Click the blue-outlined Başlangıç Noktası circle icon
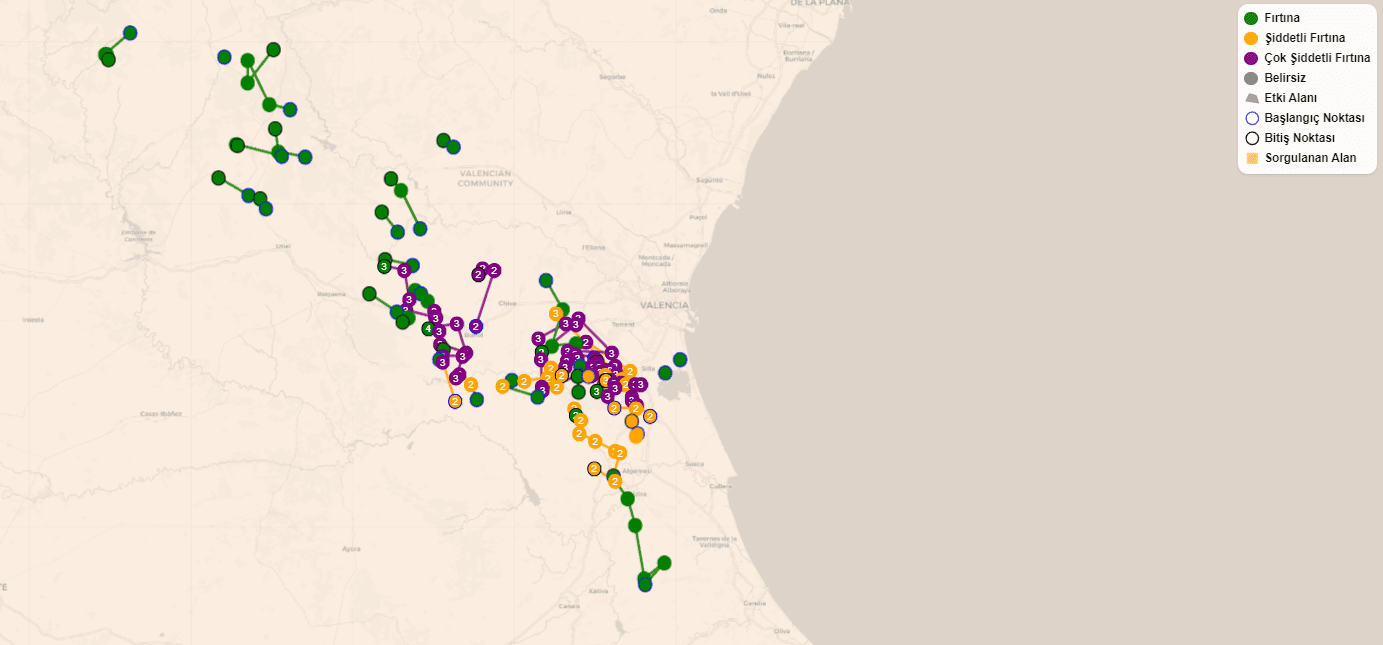1383x645 pixels. click(x=1251, y=118)
